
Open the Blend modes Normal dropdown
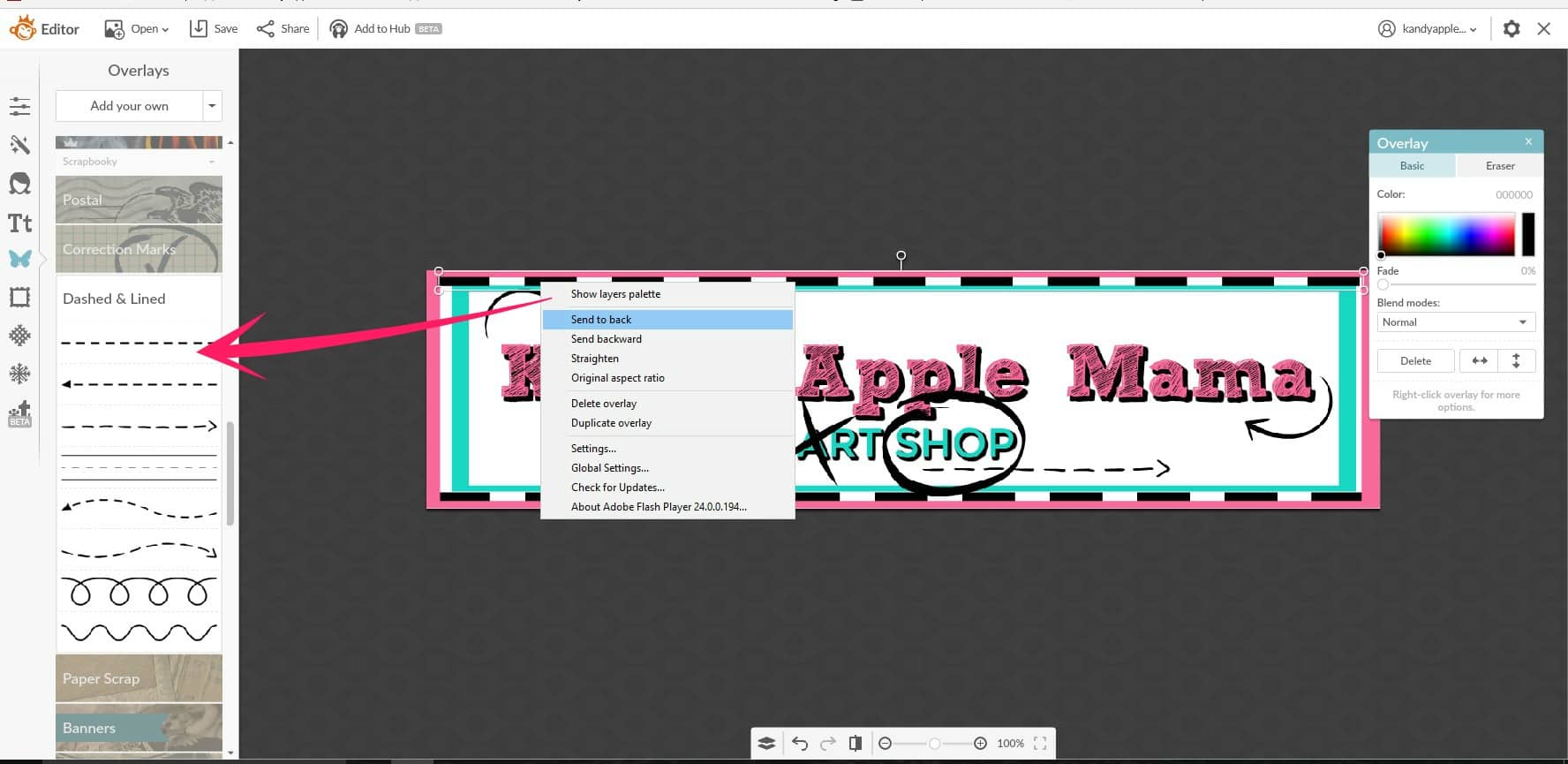tap(1456, 322)
